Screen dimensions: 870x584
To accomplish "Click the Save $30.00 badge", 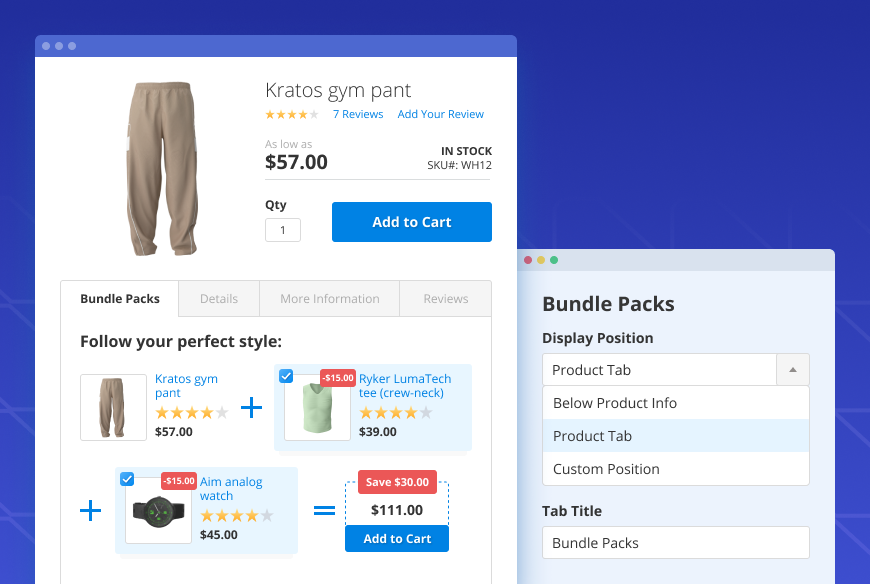I will [397, 482].
